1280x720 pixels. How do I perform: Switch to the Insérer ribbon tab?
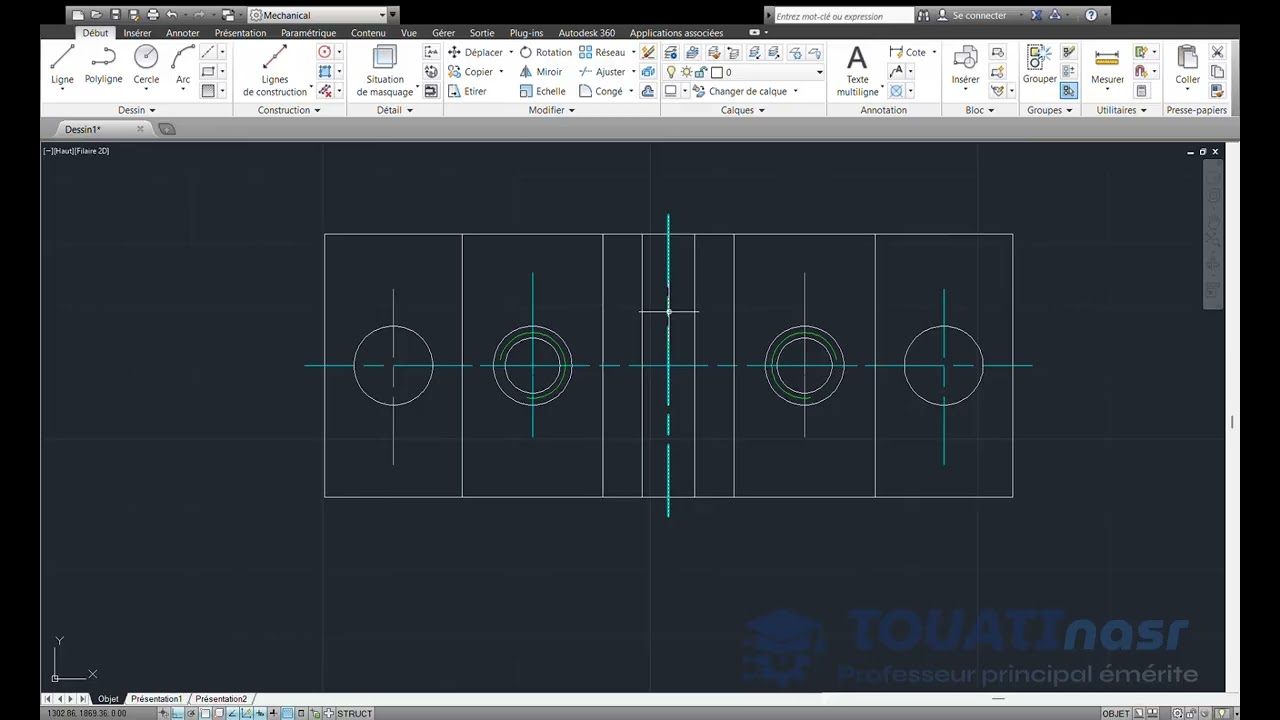tap(137, 33)
